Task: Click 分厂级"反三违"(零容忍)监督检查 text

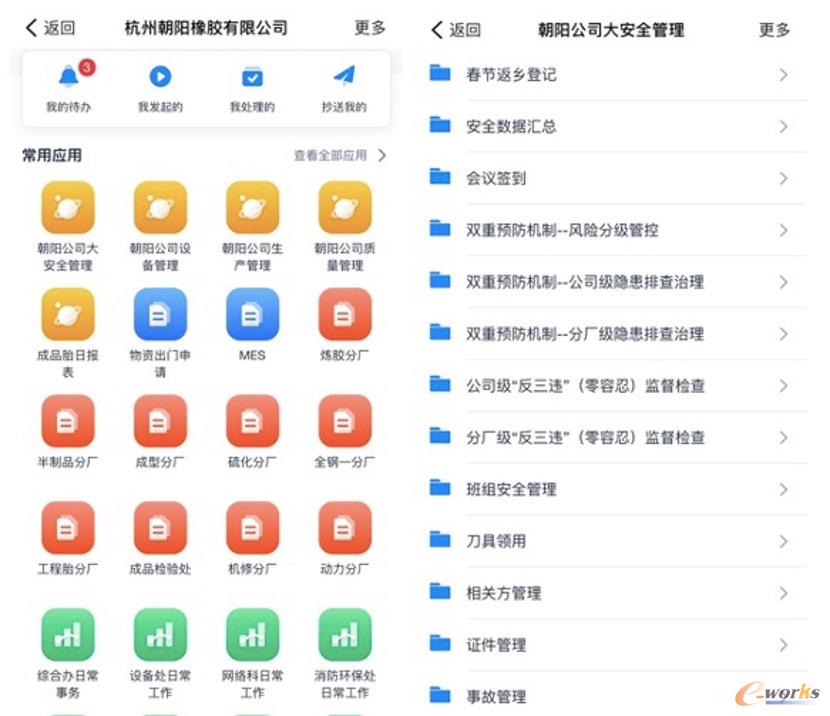Action: click(x=585, y=438)
